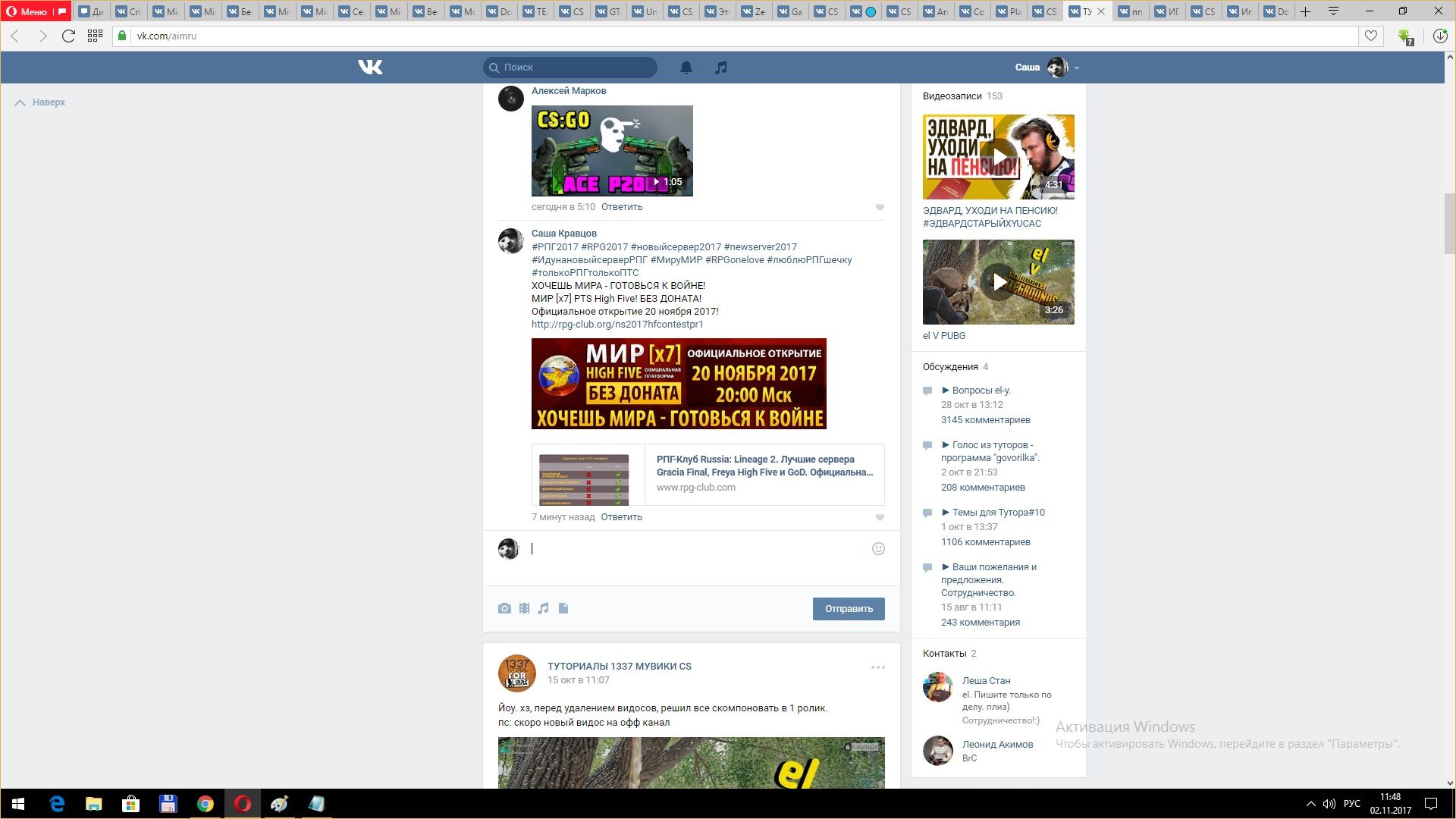Screen dimensions: 1456x819
Task: Like Саша Кравцов's comment with heart
Action: [x=880, y=517]
